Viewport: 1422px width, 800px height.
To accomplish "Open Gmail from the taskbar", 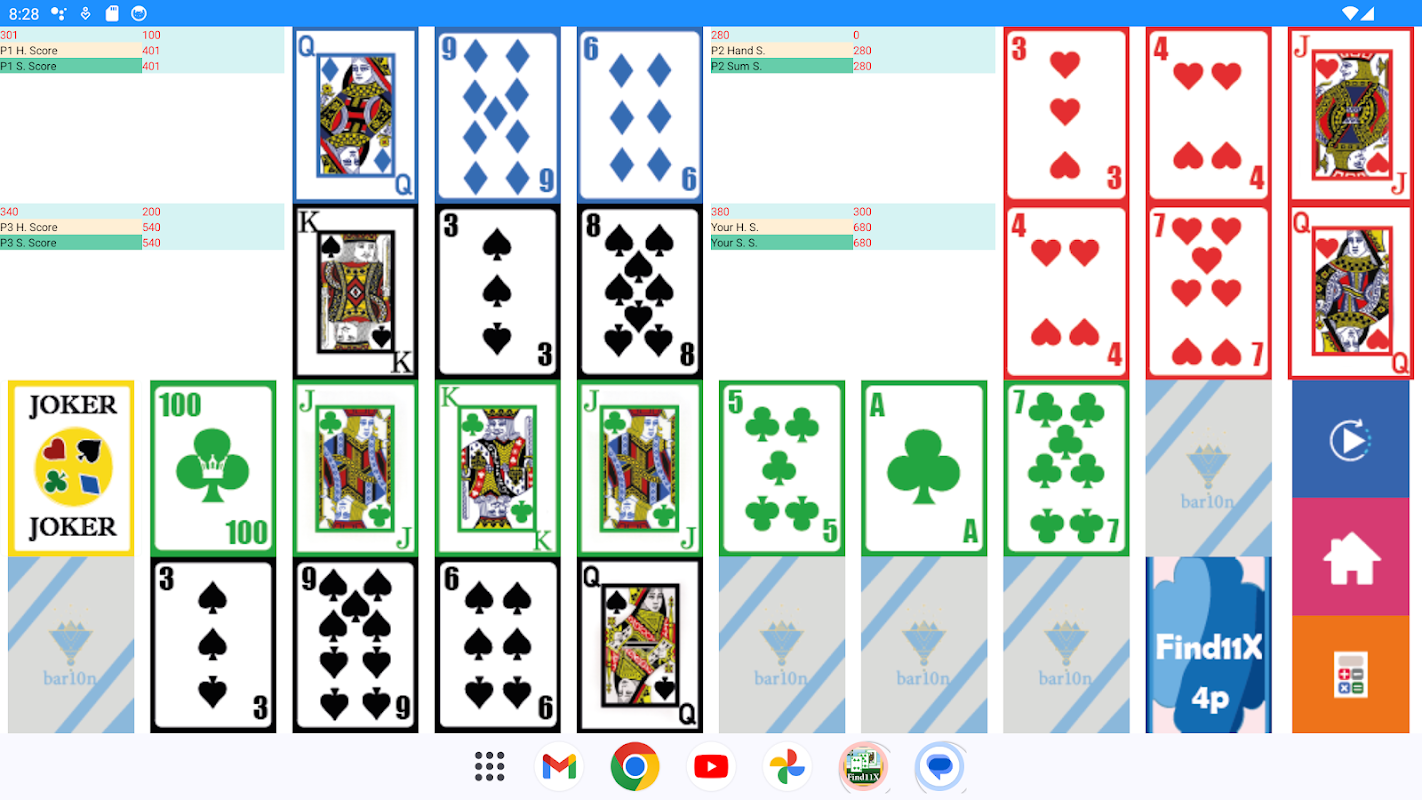I will click(x=559, y=767).
